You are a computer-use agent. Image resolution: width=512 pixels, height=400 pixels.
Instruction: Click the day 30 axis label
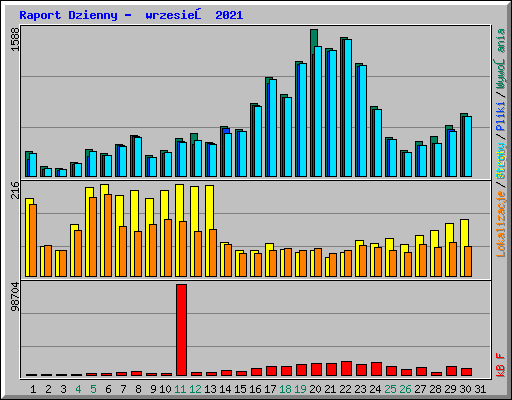465,389
